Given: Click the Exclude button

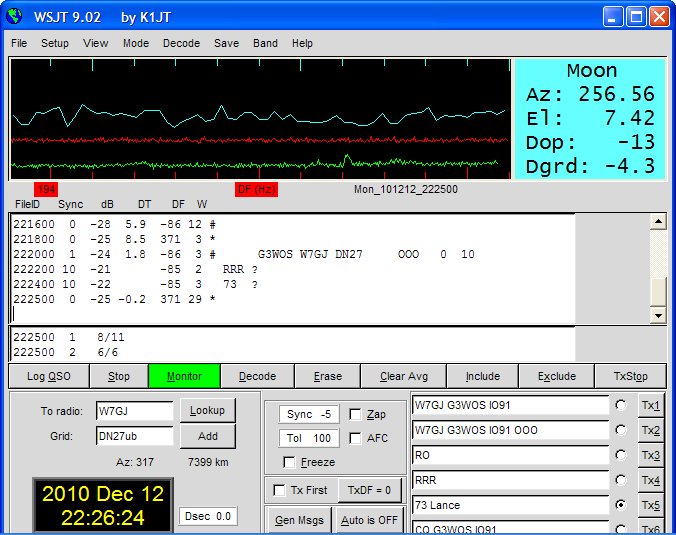Looking at the screenshot, I should [x=557, y=376].
